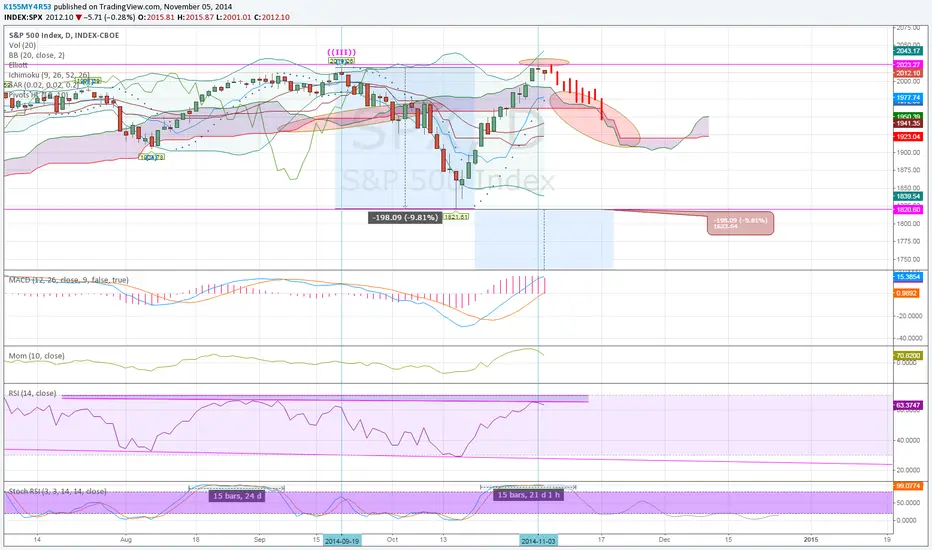Viewport: 932px width, 550px height.
Task: Click the 1750.00 price axis level
Action: (x=909, y=259)
